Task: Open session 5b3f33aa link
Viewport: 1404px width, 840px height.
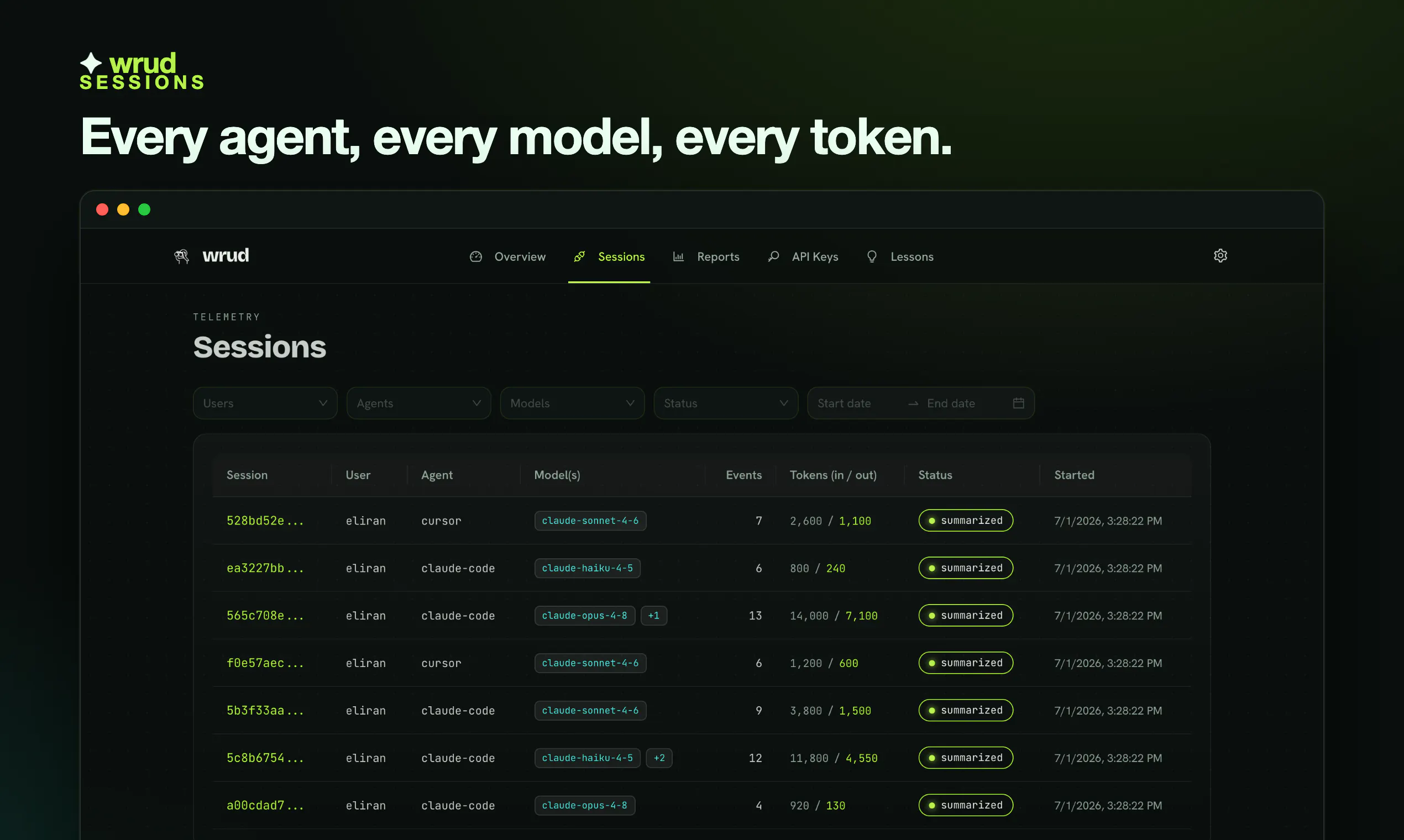Action: click(x=265, y=710)
